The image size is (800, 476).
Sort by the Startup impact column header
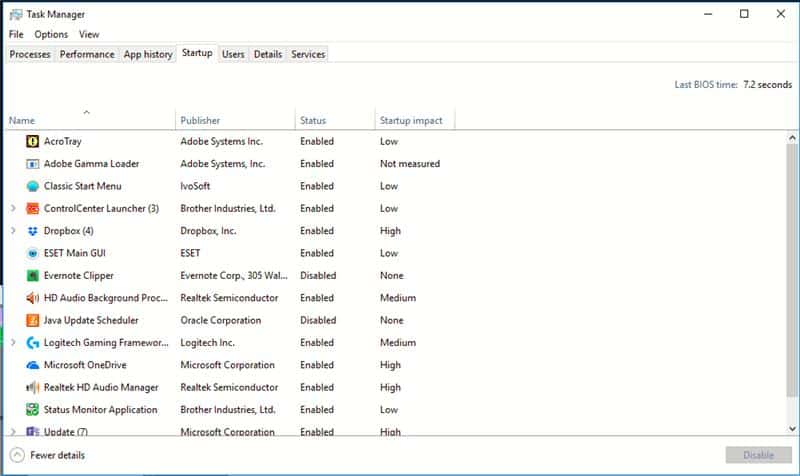point(411,120)
